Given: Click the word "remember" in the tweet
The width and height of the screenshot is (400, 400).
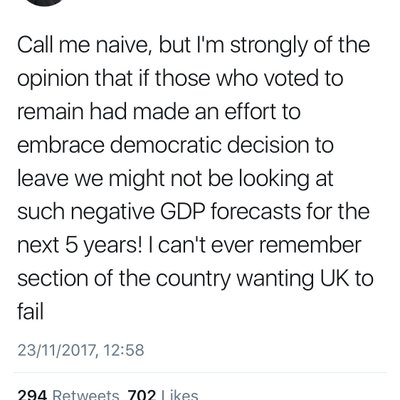Looking at the screenshot, I should tap(310, 245).
